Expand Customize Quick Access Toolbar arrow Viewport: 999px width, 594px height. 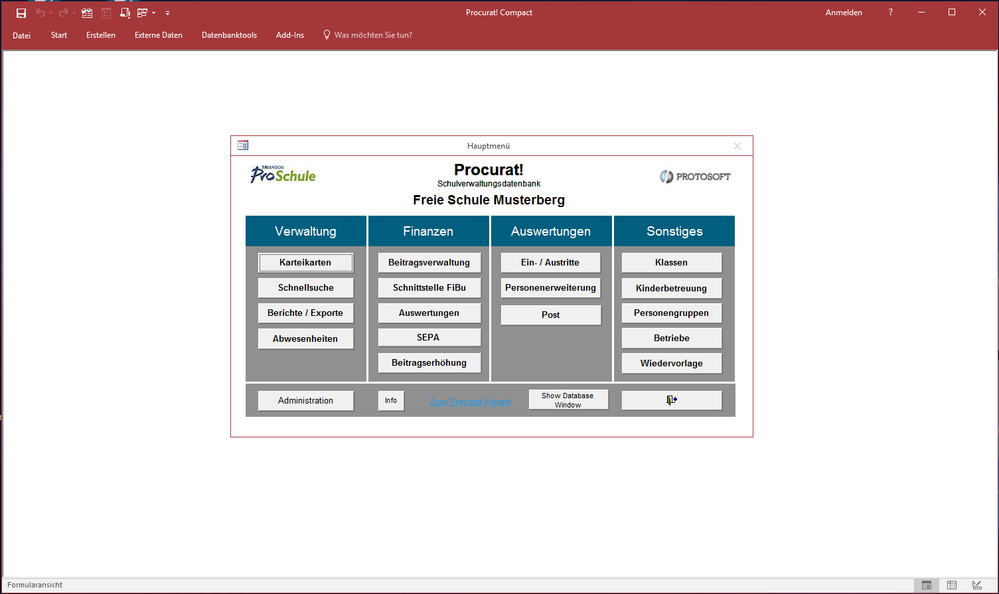168,13
